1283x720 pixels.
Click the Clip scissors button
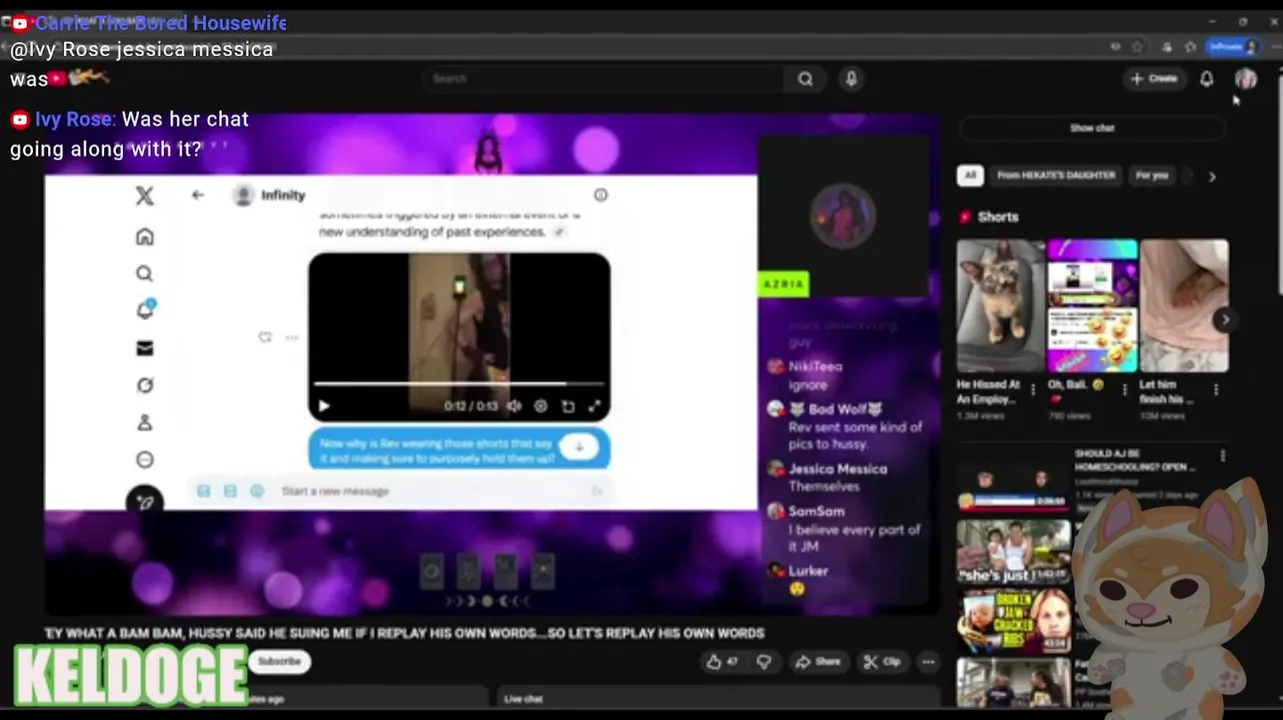coord(882,662)
